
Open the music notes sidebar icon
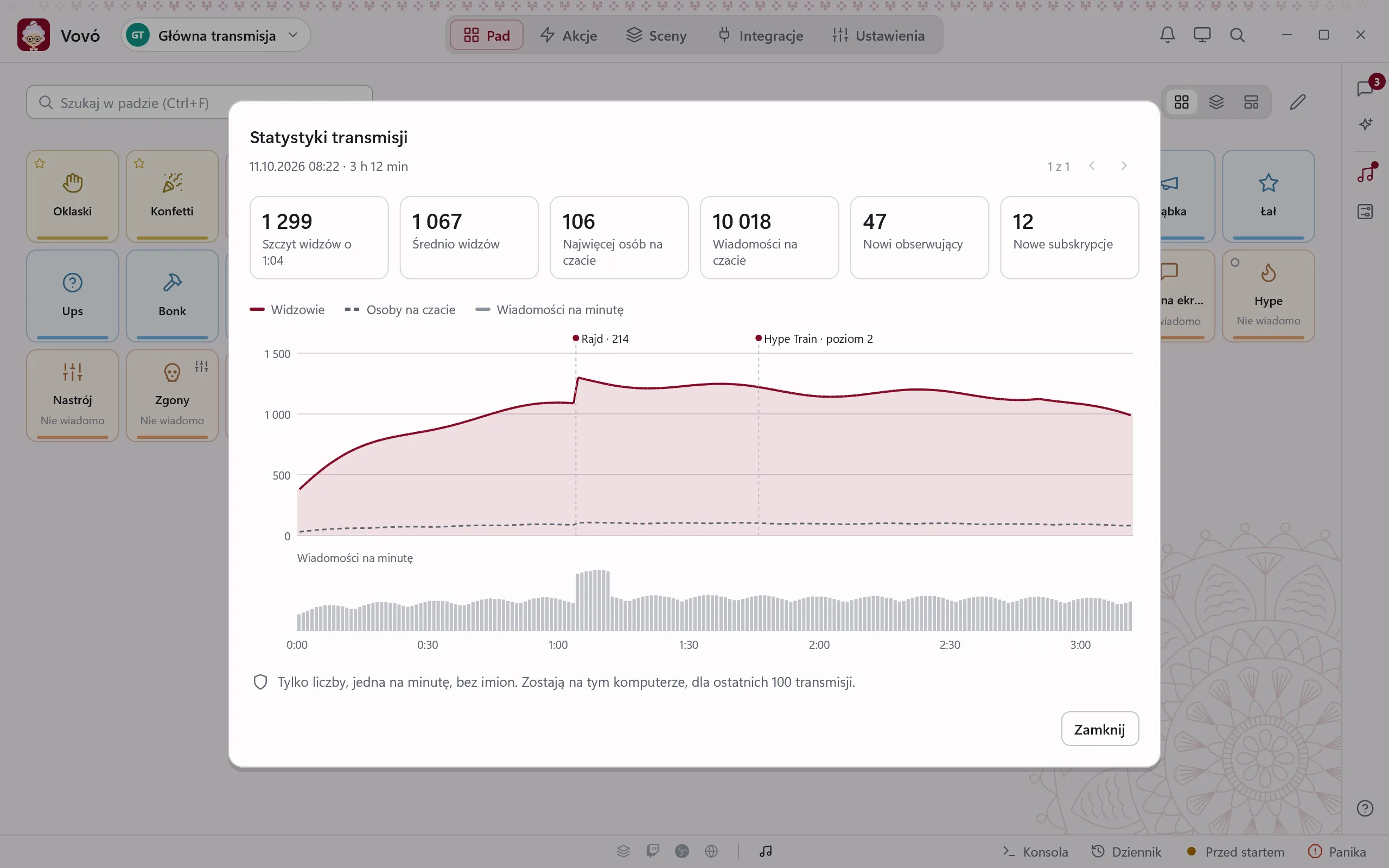(1366, 174)
